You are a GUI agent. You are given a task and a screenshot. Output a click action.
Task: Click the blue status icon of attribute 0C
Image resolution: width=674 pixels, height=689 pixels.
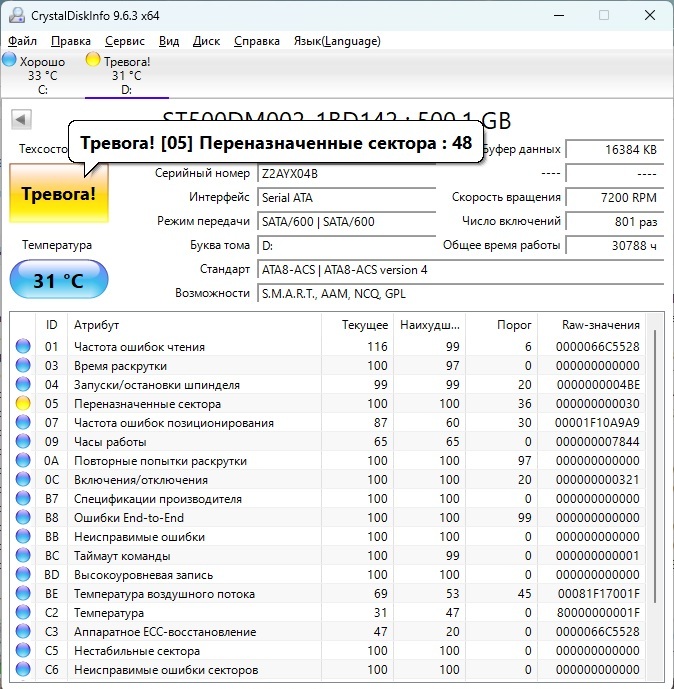click(23, 479)
